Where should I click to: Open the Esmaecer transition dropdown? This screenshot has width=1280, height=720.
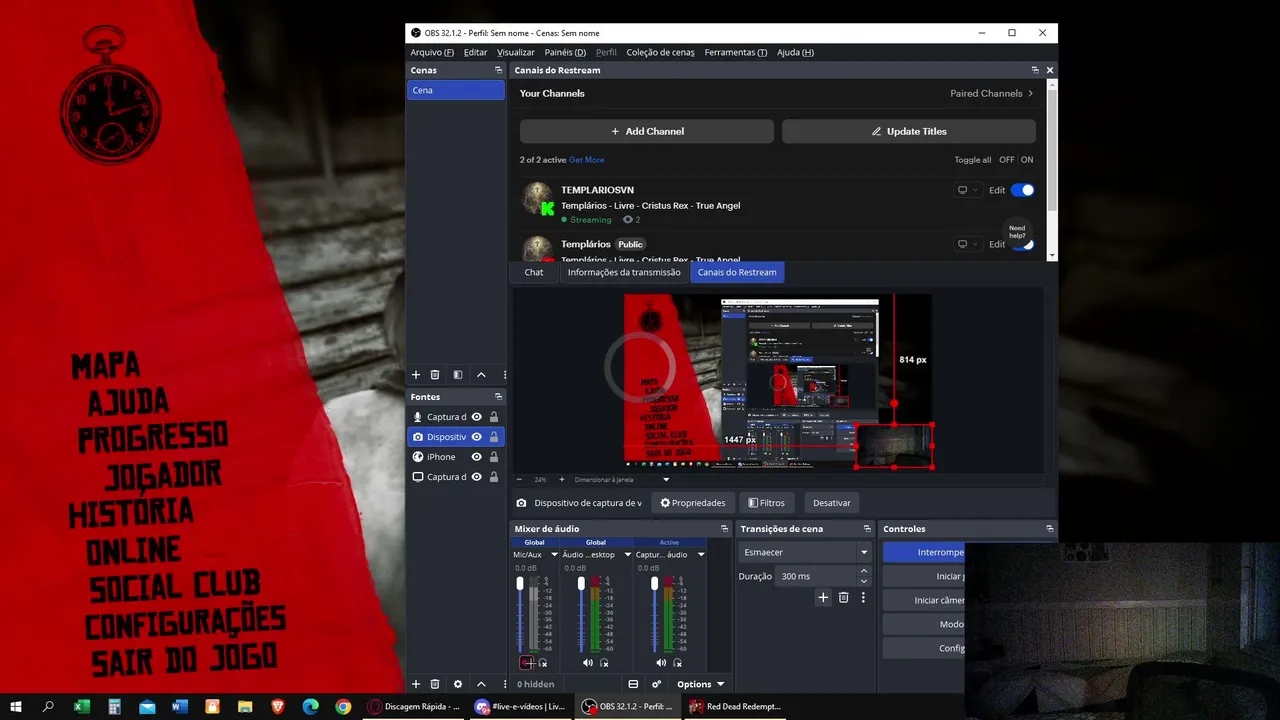806,552
